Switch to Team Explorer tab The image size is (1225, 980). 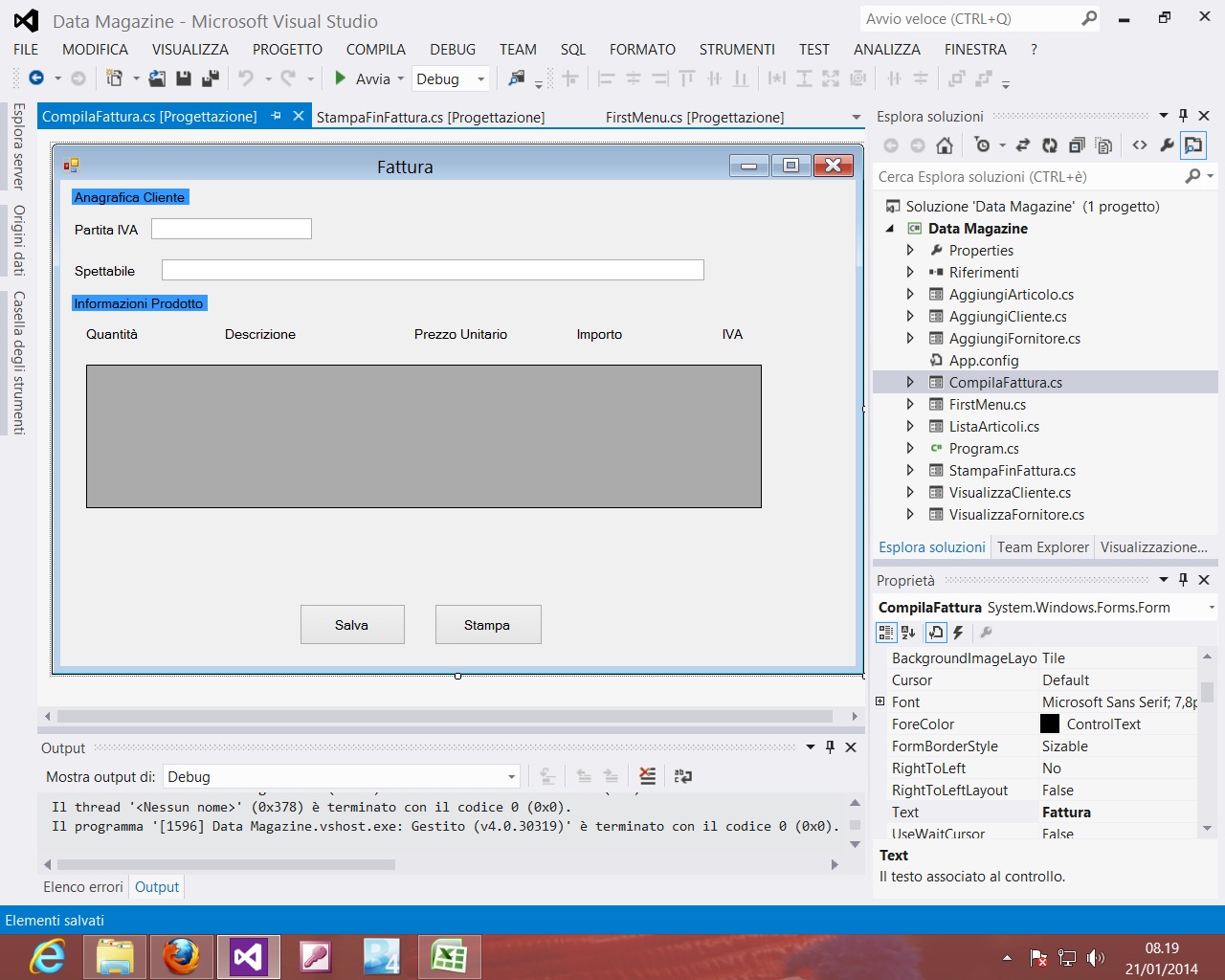coord(1043,547)
